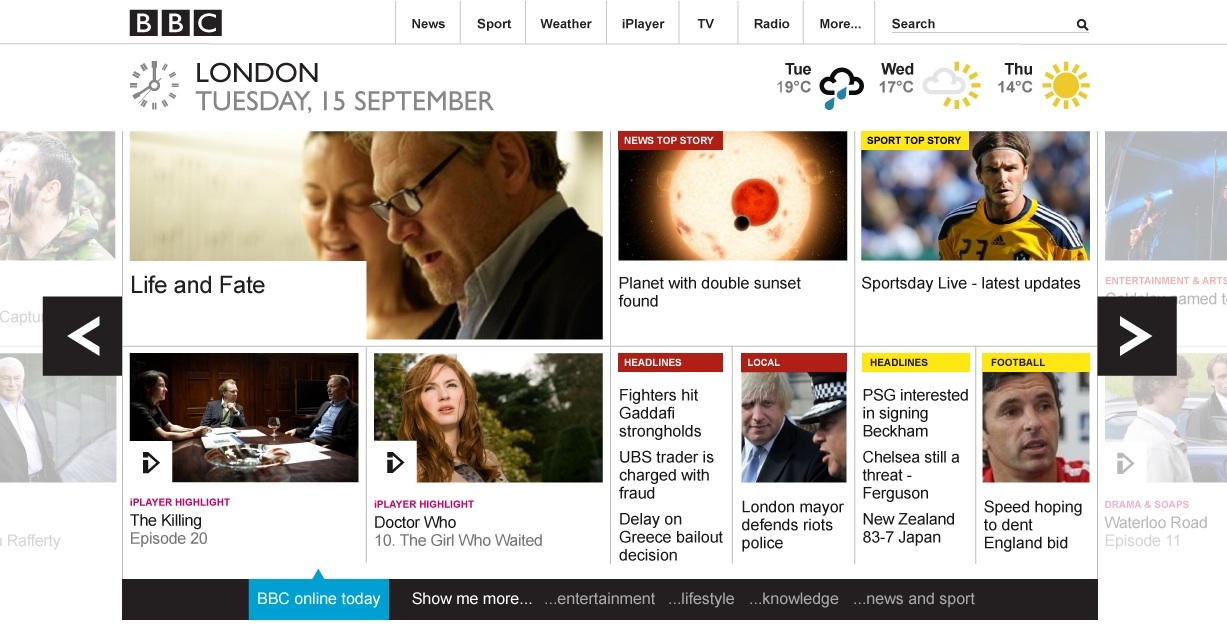
Task: Open Fighters hit Gaddafi strongholds headline
Action: 660,413
